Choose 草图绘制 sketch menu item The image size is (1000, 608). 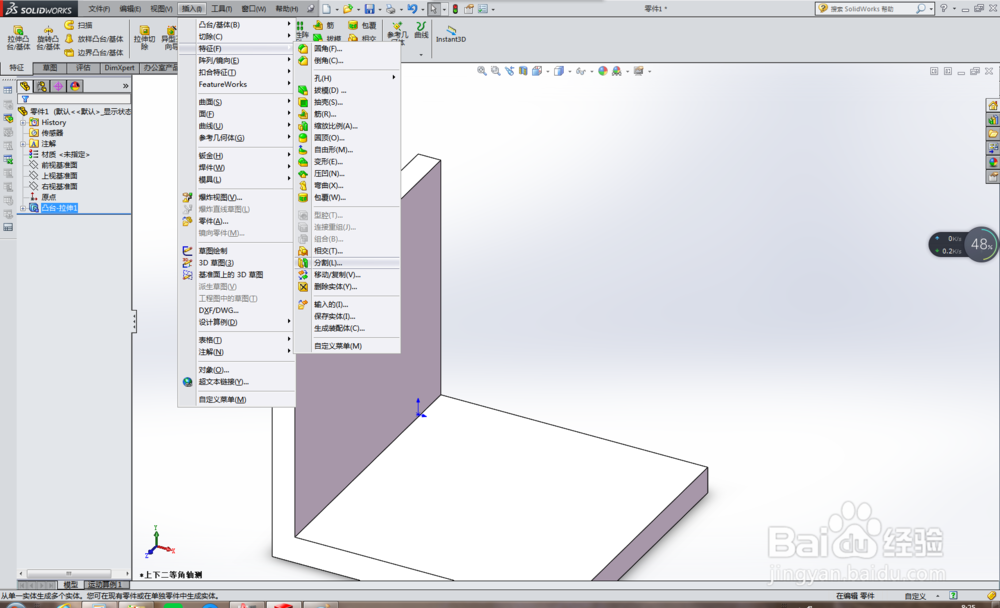236,251
